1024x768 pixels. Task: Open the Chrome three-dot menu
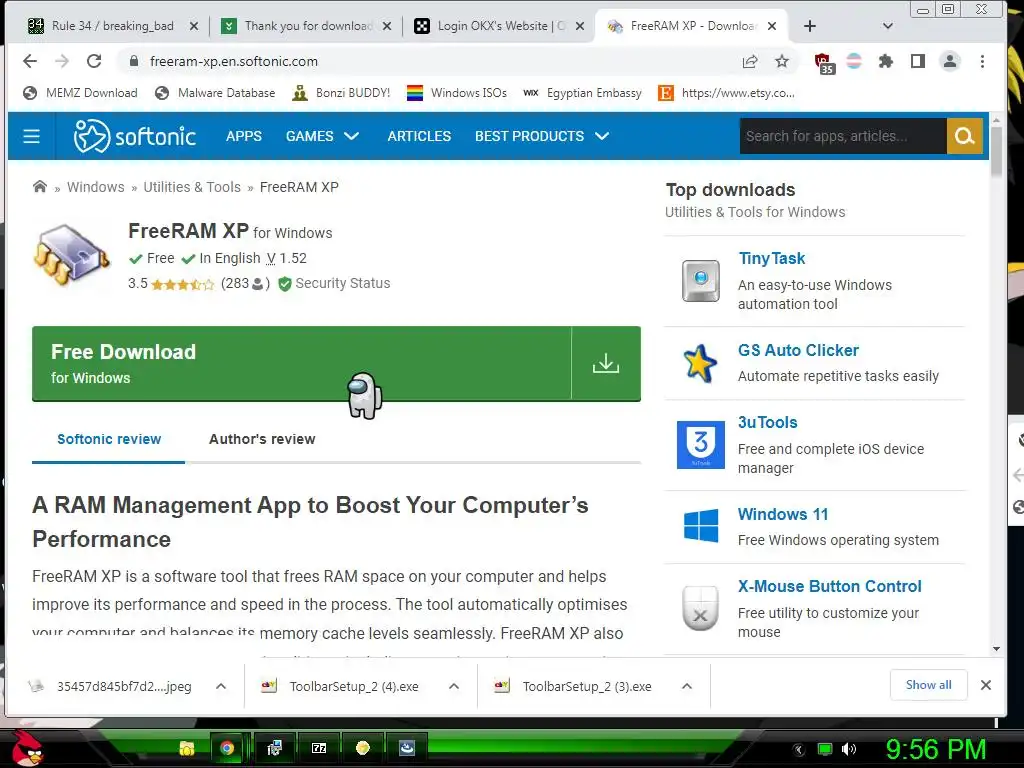click(x=982, y=61)
